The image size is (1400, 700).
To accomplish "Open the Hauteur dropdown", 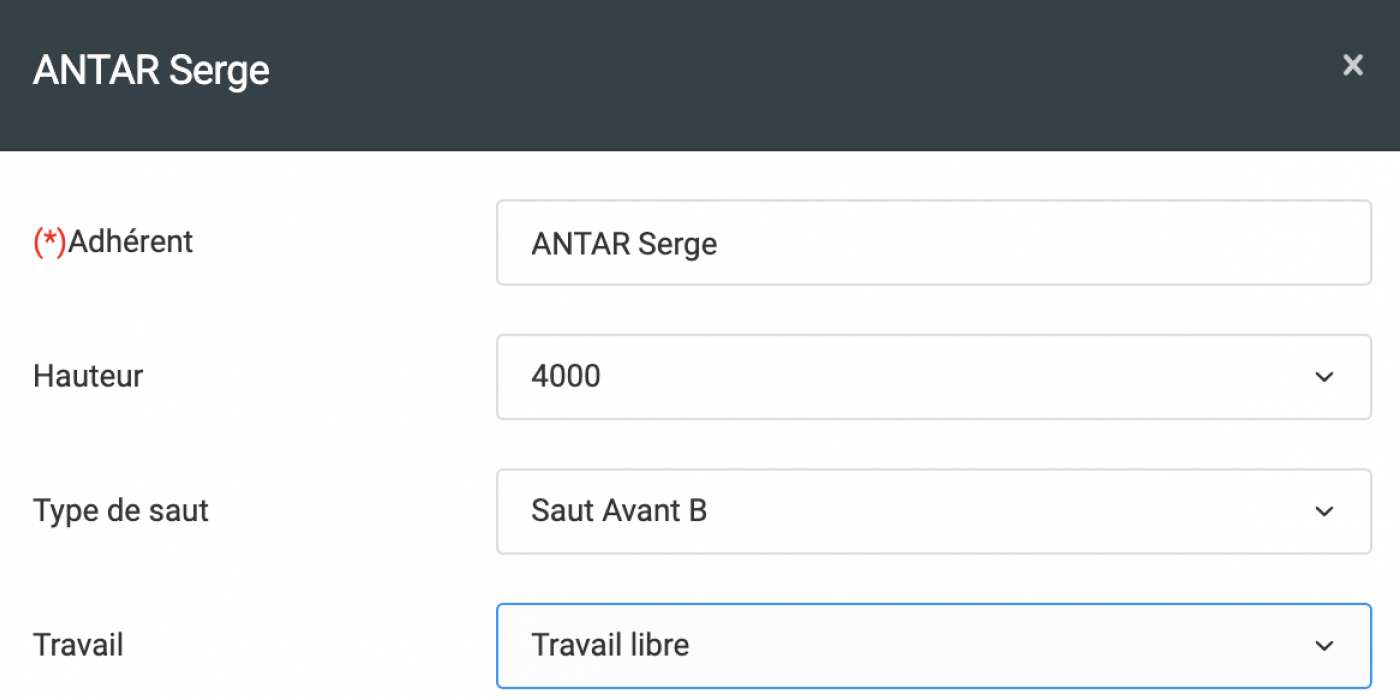I will coord(932,377).
